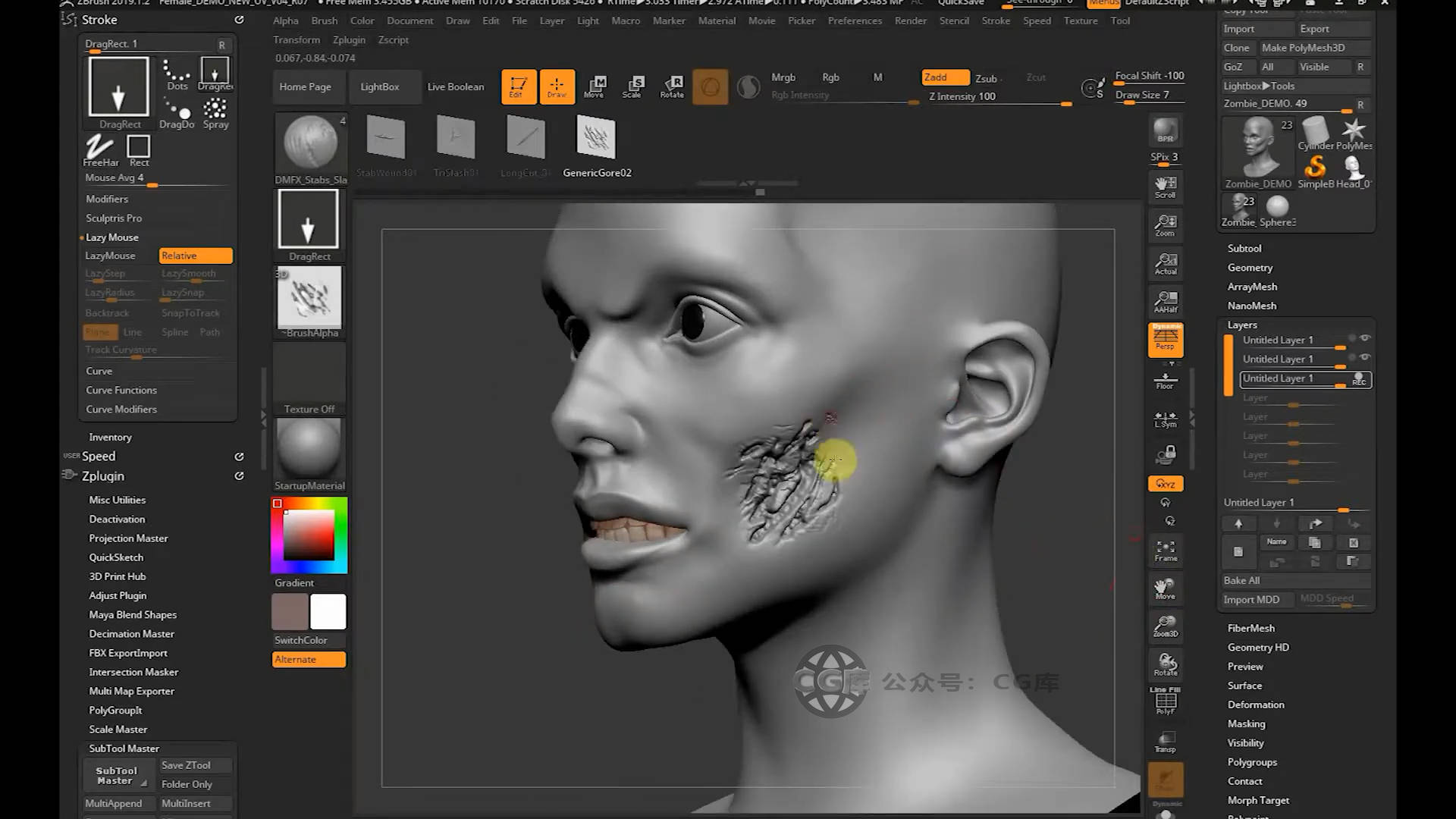This screenshot has width=1456, height=819.
Task: Click Make PolyMesh3D button
Action: pyautogui.click(x=1304, y=48)
